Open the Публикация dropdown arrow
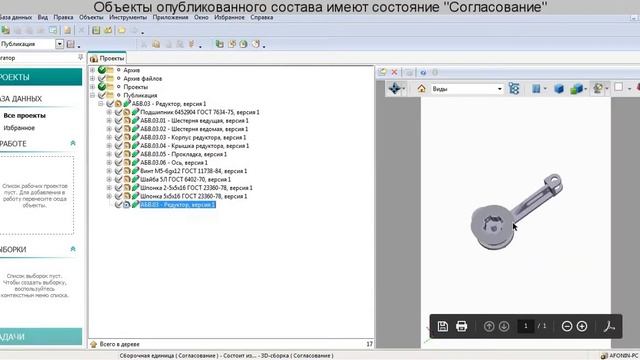 [x=60, y=44]
